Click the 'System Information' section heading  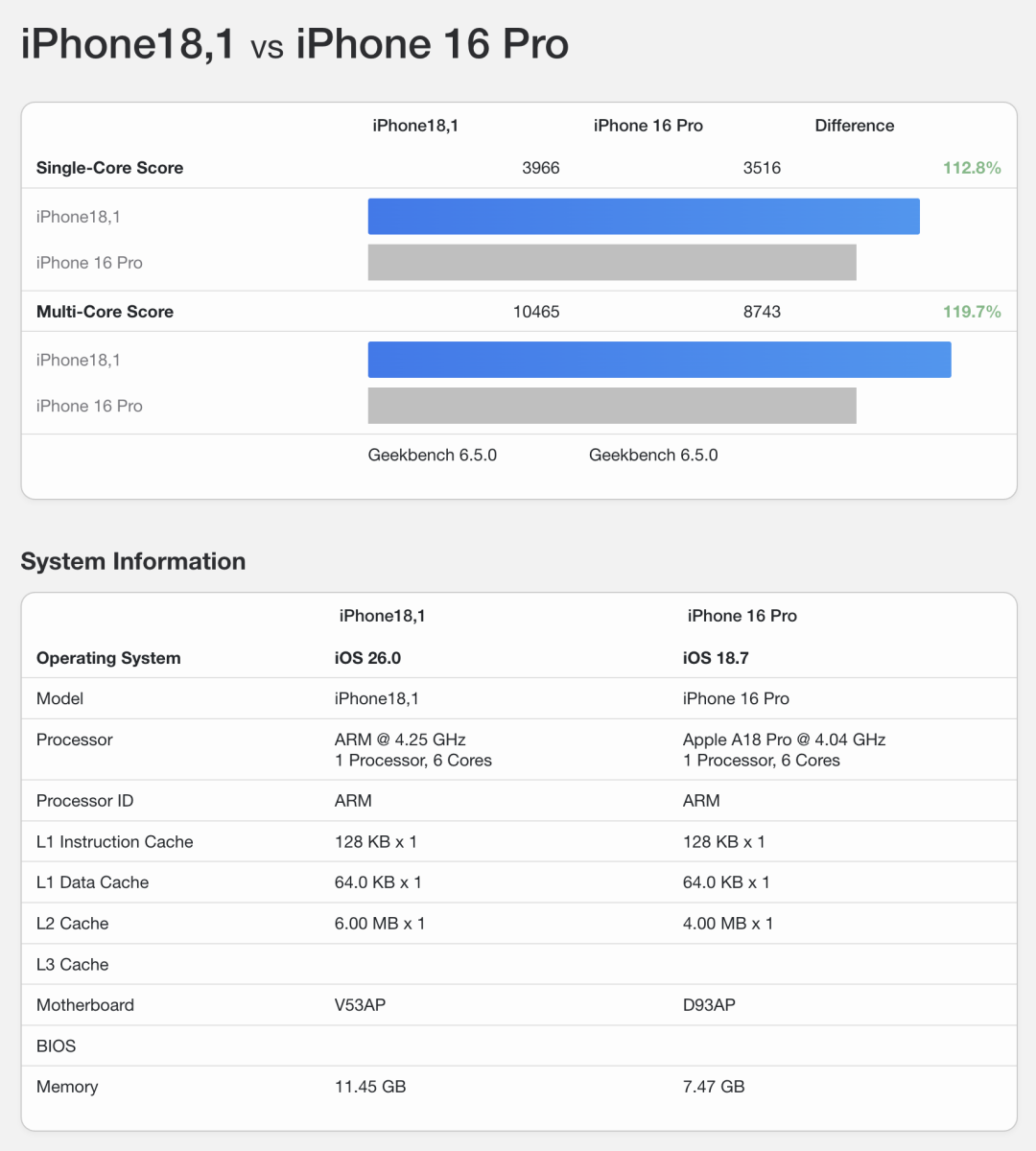[x=133, y=561]
